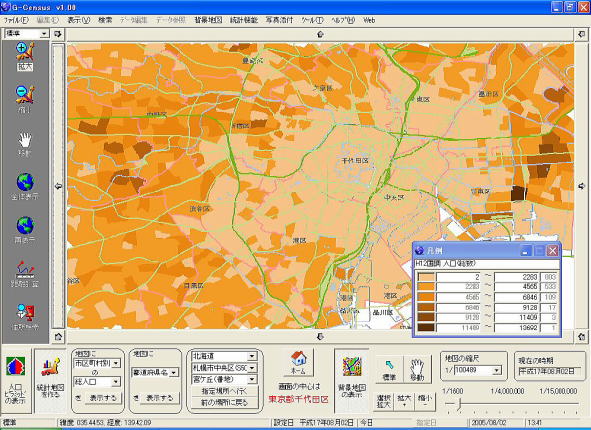This screenshot has width=591, height=430.
Task: Open the 表示(V) menu
Action: [78, 20]
